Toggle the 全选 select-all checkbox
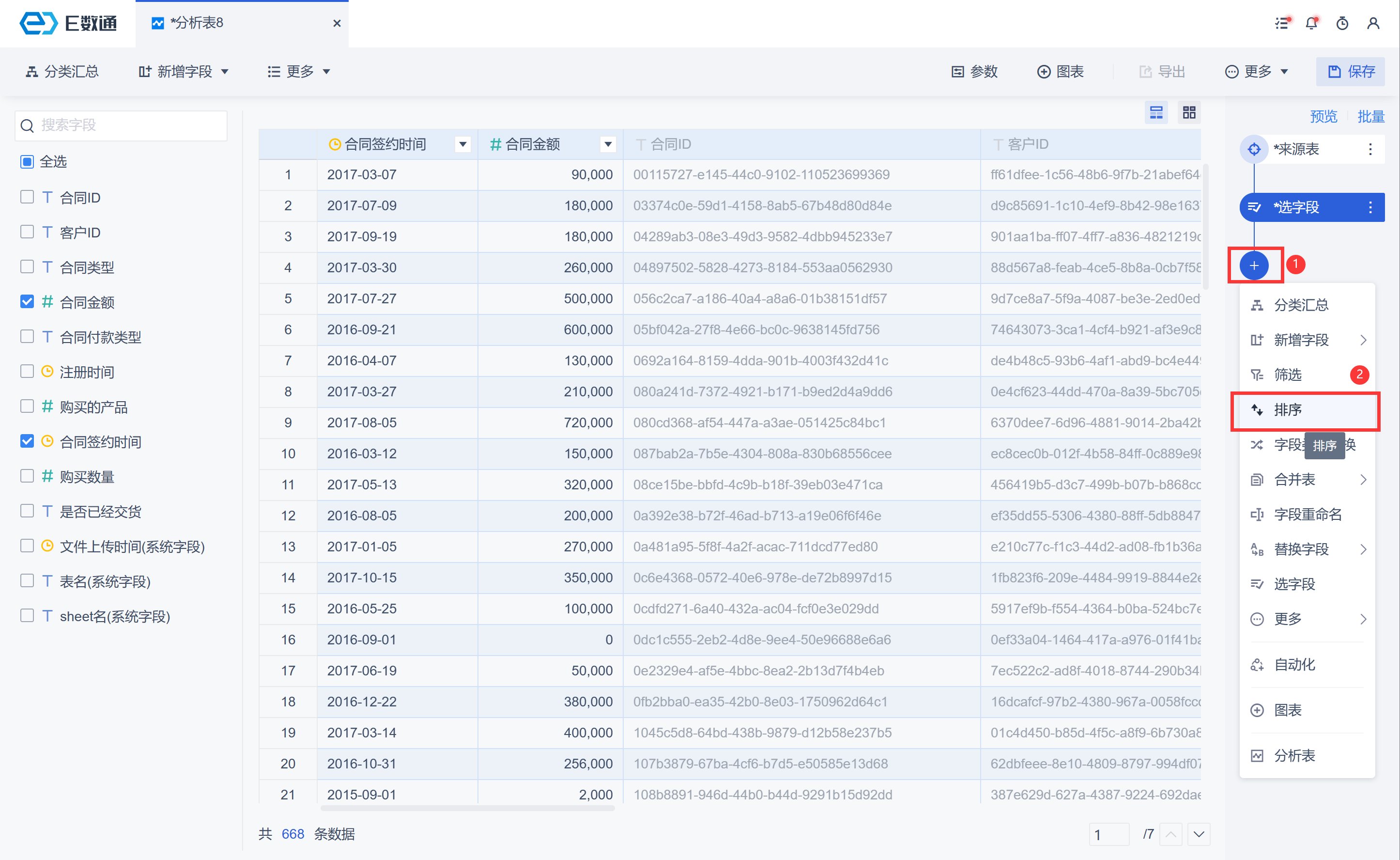Screen dimensions: 1400x860 click(27, 161)
